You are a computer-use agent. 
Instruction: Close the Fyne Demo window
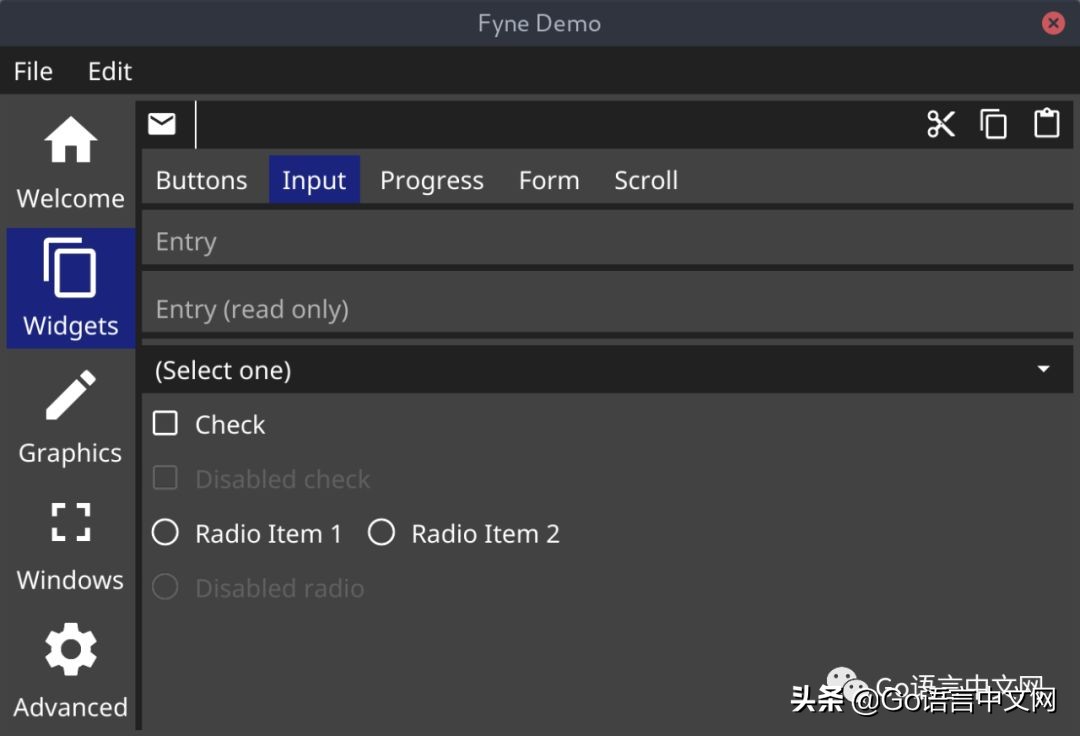pyautogui.click(x=1053, y=23)
